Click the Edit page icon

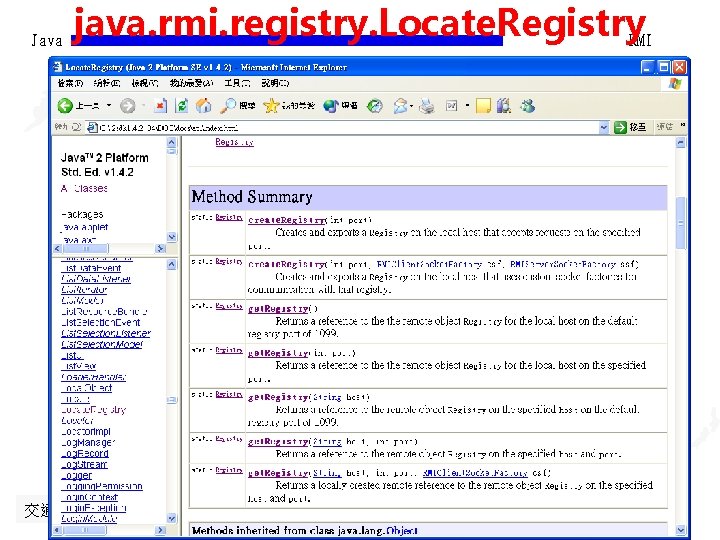(451, 106)
